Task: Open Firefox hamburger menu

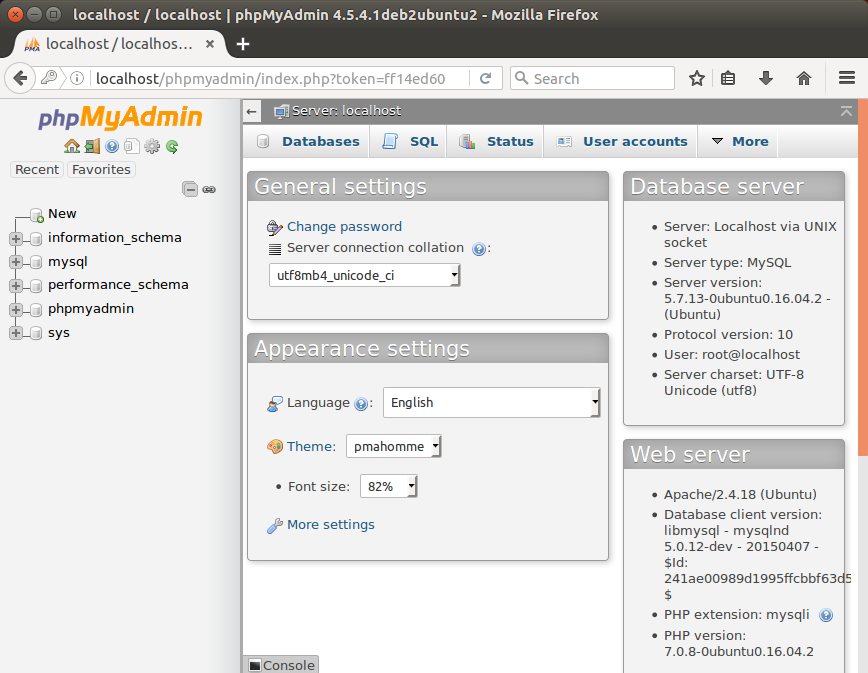Action: pos(847,78)
